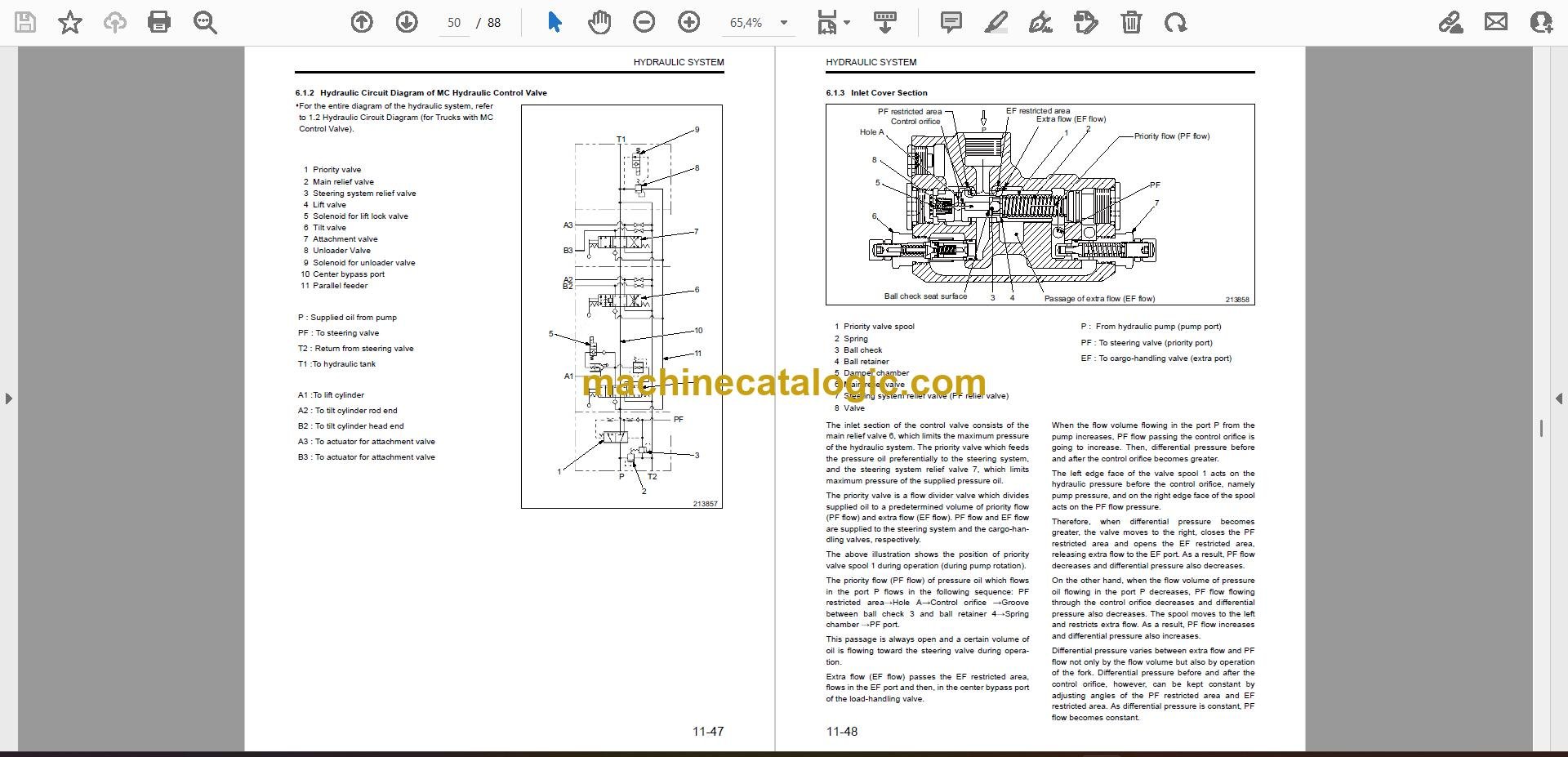This screenshot has width=1568, height=757.
Task: Click the share link icon
Action: click(1450, 22)
